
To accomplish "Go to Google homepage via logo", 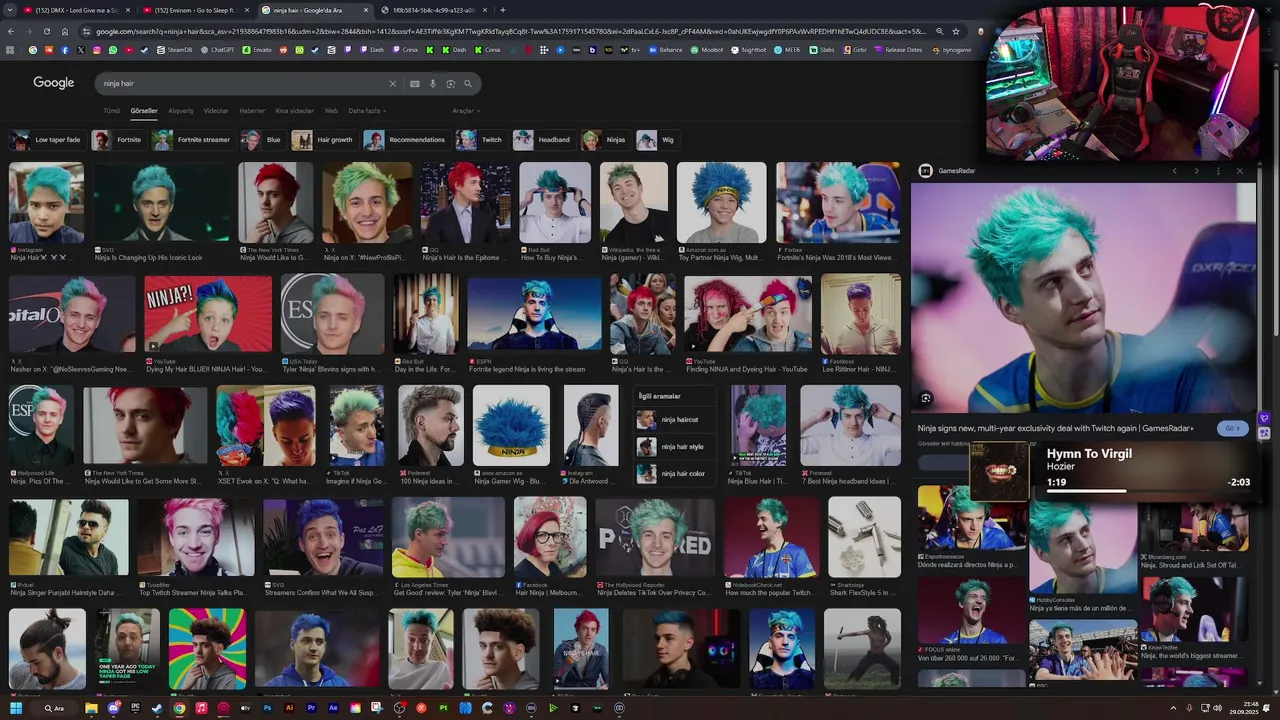I will [x=54, y=83].
